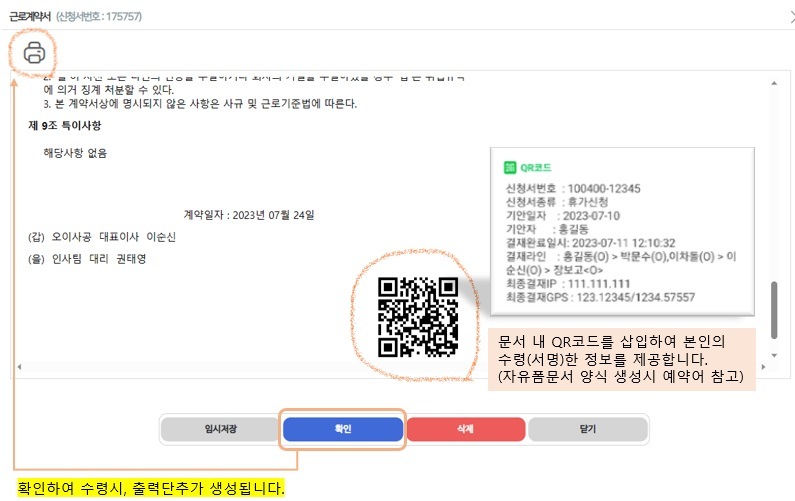Click the 신청서번호 value '100400-12345'

tap(604, 189)
